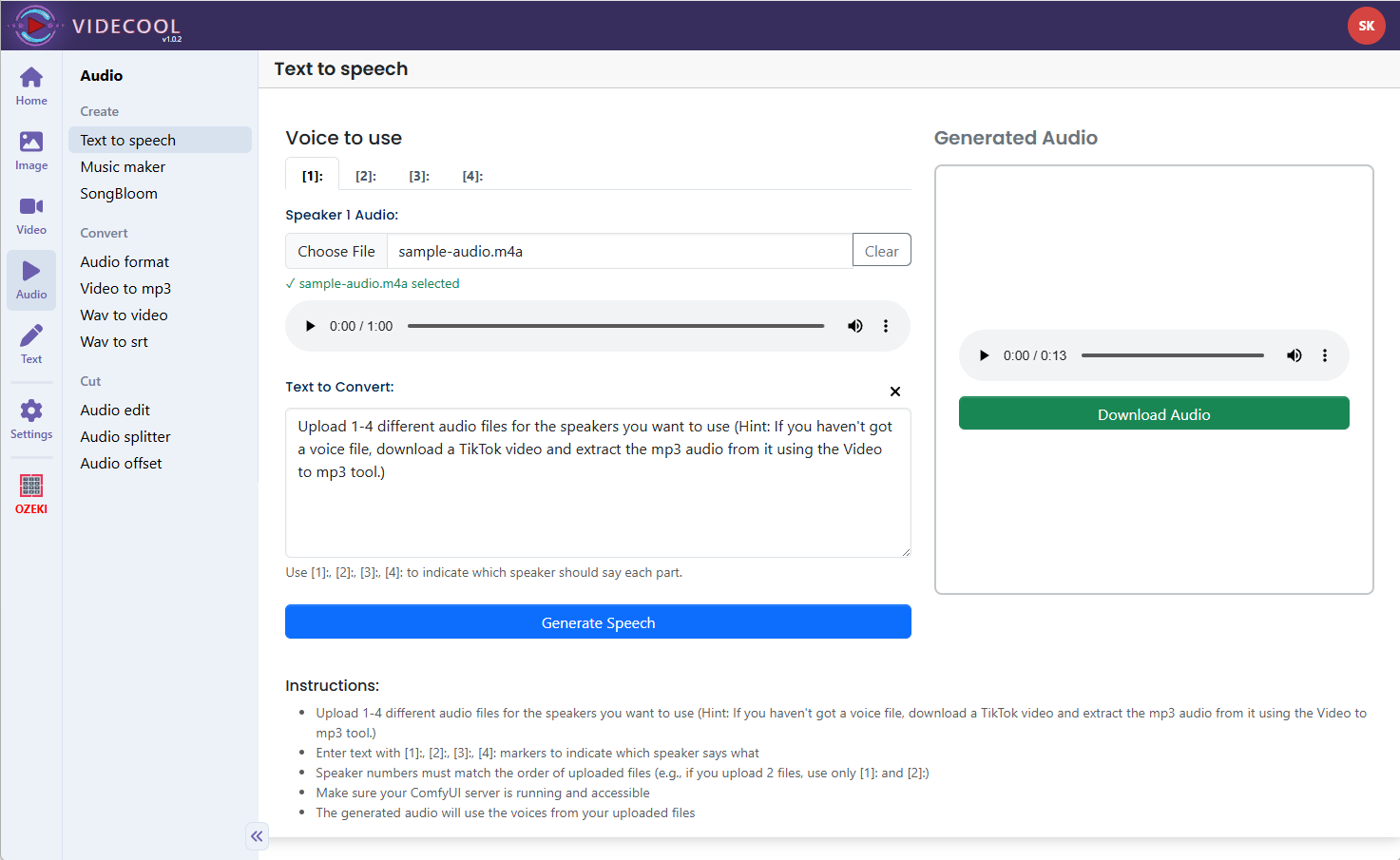Open the OZEKI icon in sidebar
Image resolution: width=1400 pixels, height=860 pixels.
31,493
